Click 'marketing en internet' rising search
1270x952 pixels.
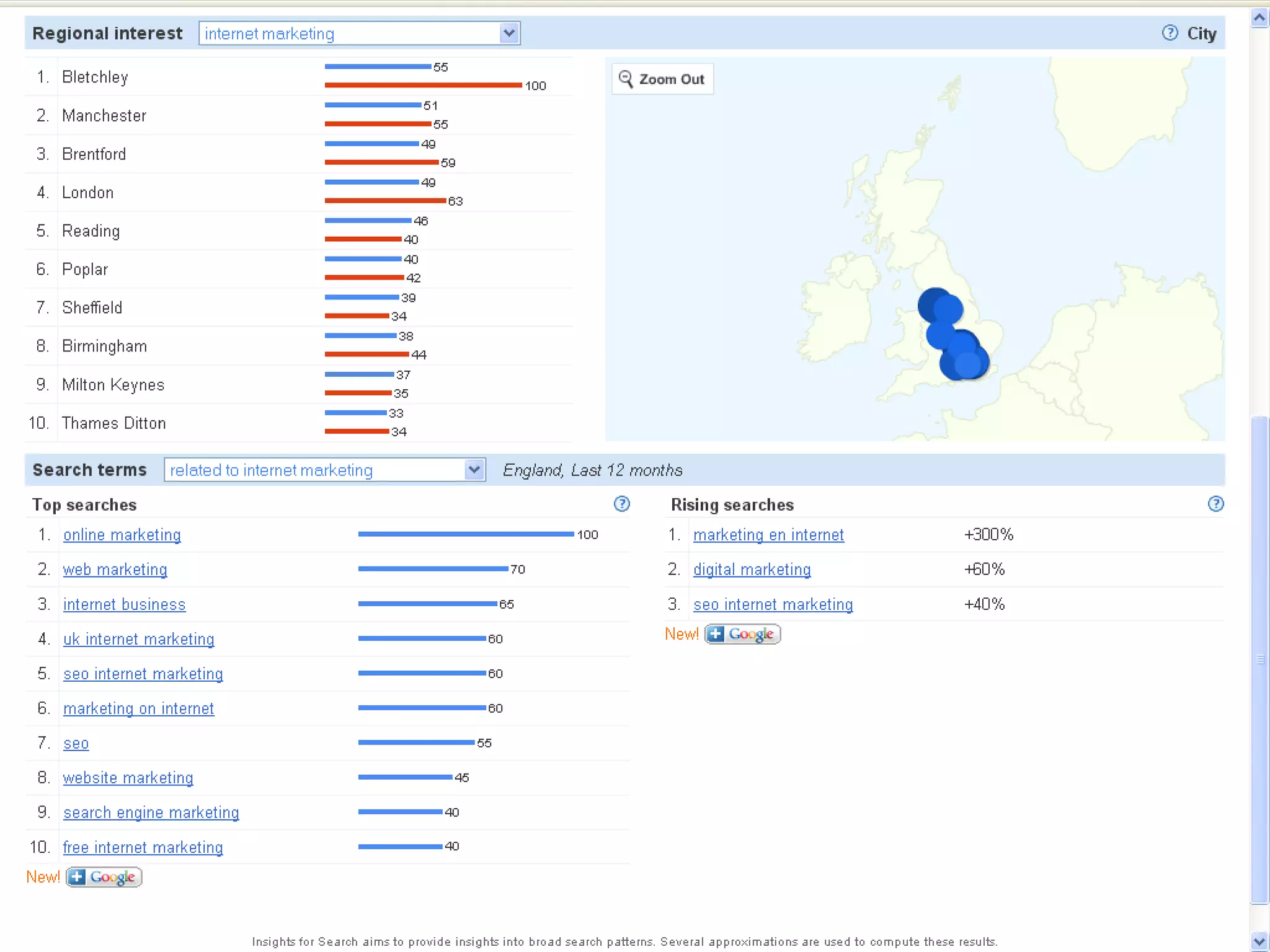(x=768, y=535)
